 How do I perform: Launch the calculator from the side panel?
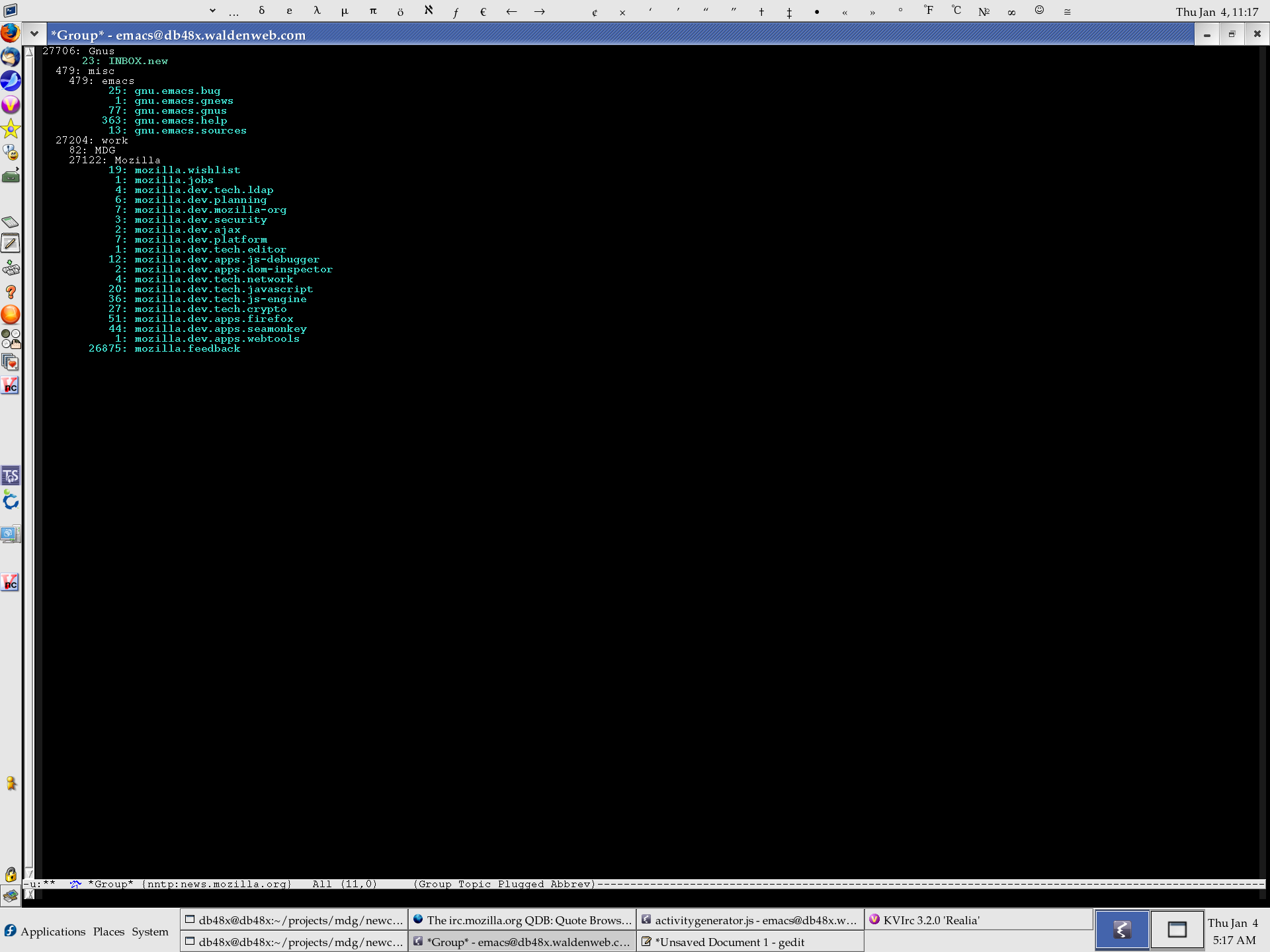pyautogui.click(x=11, y=221)
